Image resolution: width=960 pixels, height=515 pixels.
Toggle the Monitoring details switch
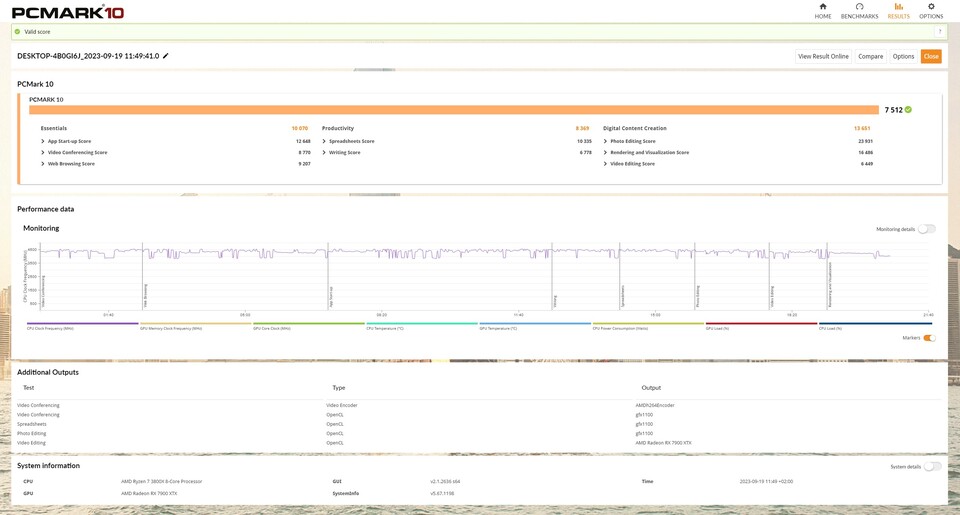pos(927,229)
